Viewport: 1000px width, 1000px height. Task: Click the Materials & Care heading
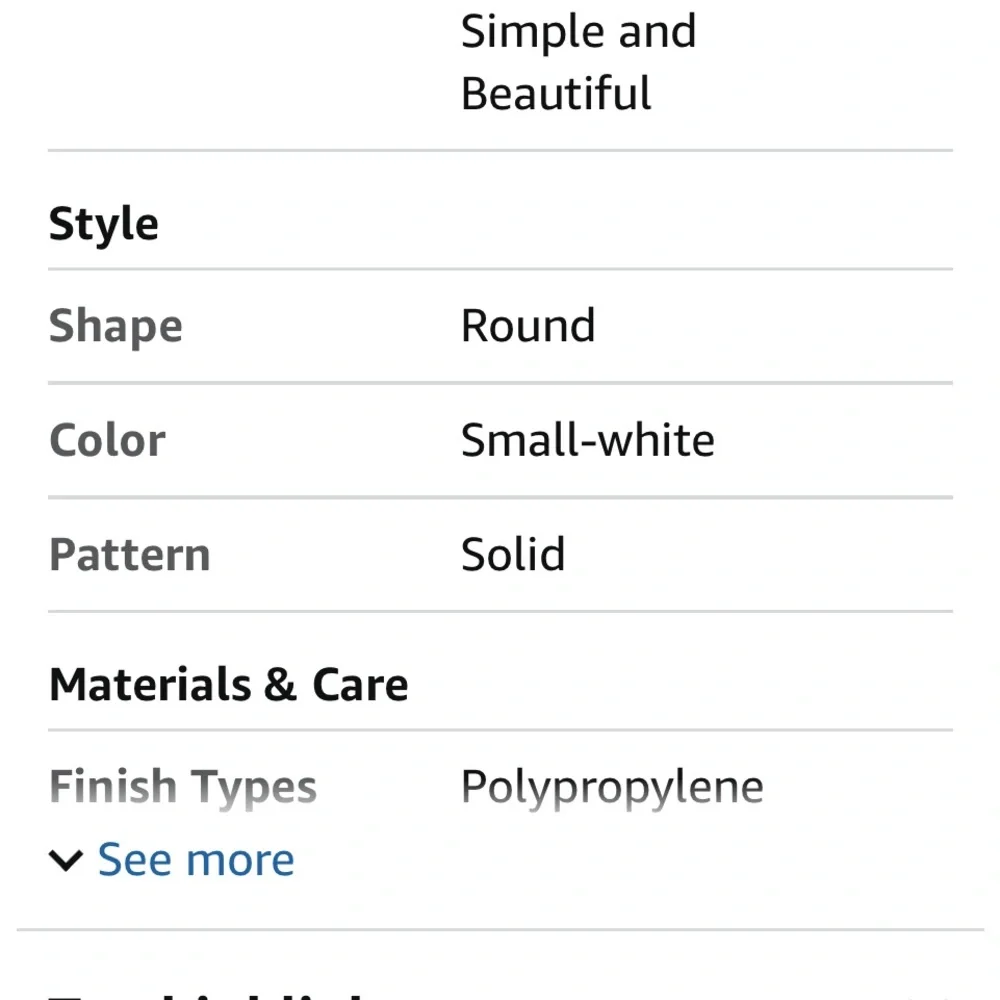point(228,684)
